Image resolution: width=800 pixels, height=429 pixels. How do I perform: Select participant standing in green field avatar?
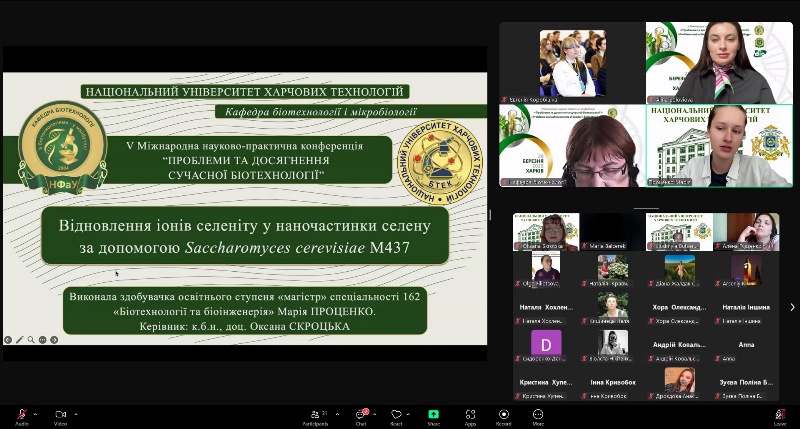pyautogui.click(x=679, y=270)
